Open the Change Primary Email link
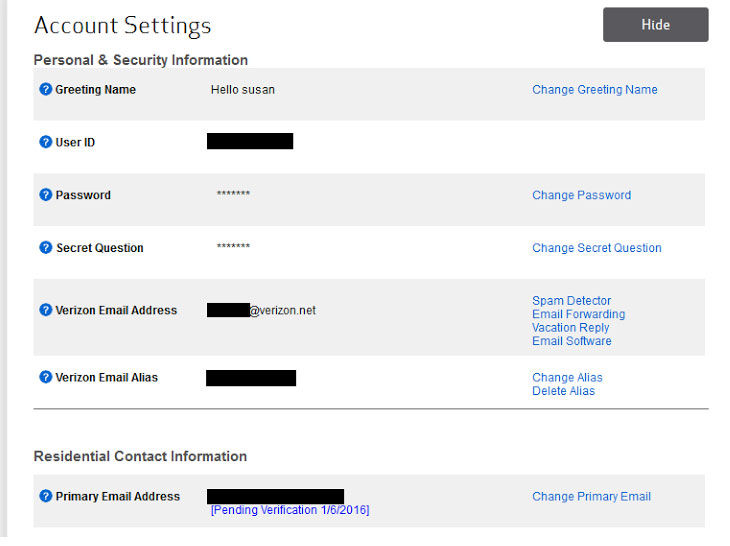 [591, 497]
